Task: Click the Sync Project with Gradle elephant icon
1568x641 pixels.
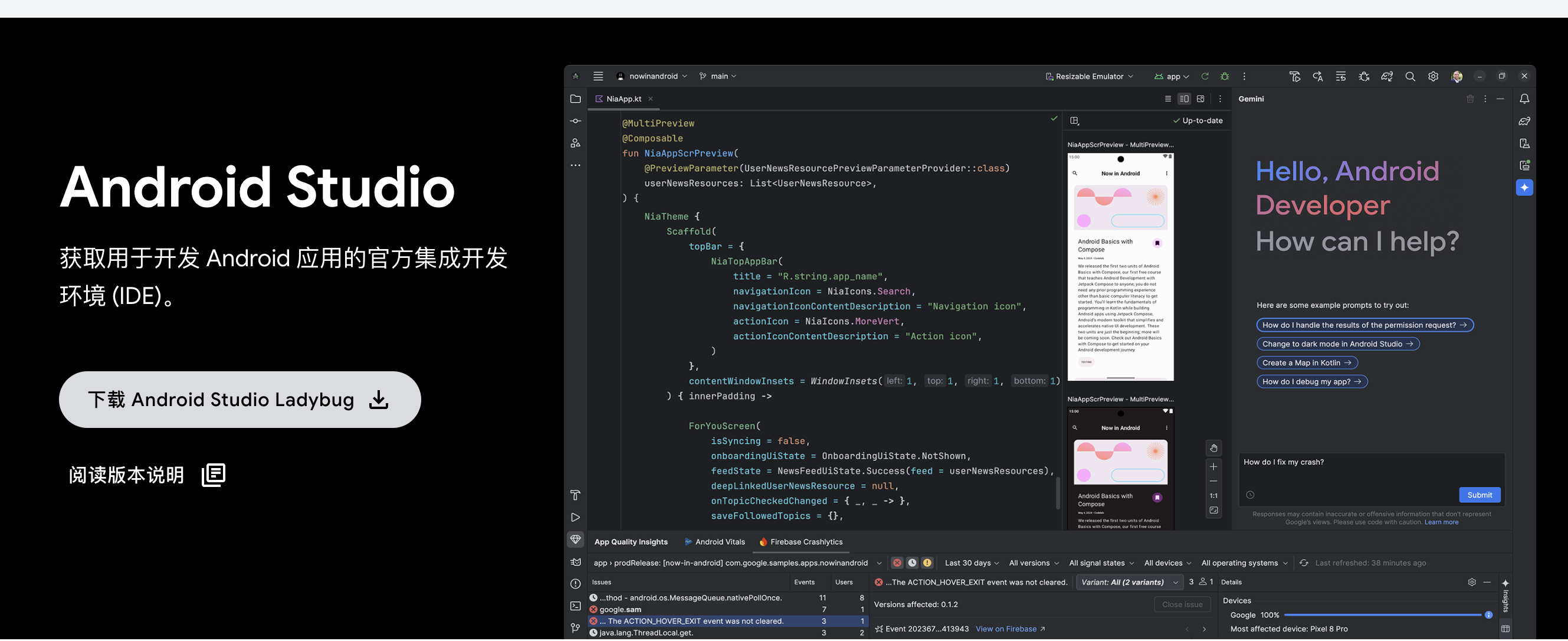Action: pos(1387,76)
